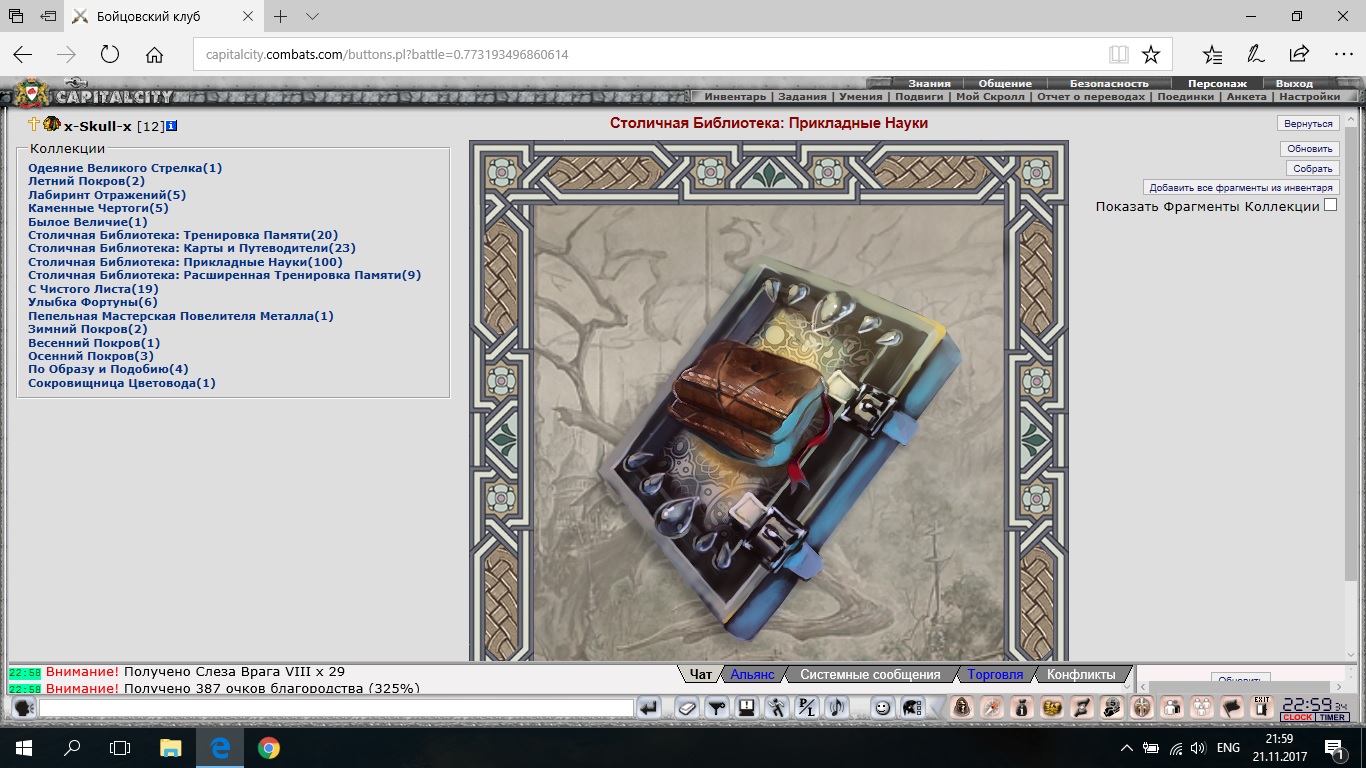The width and height of the screenshot is (1366, 768).
Task: Open the Персонаж top menu
Action: pyautogui.click(x=1217, y=83)
